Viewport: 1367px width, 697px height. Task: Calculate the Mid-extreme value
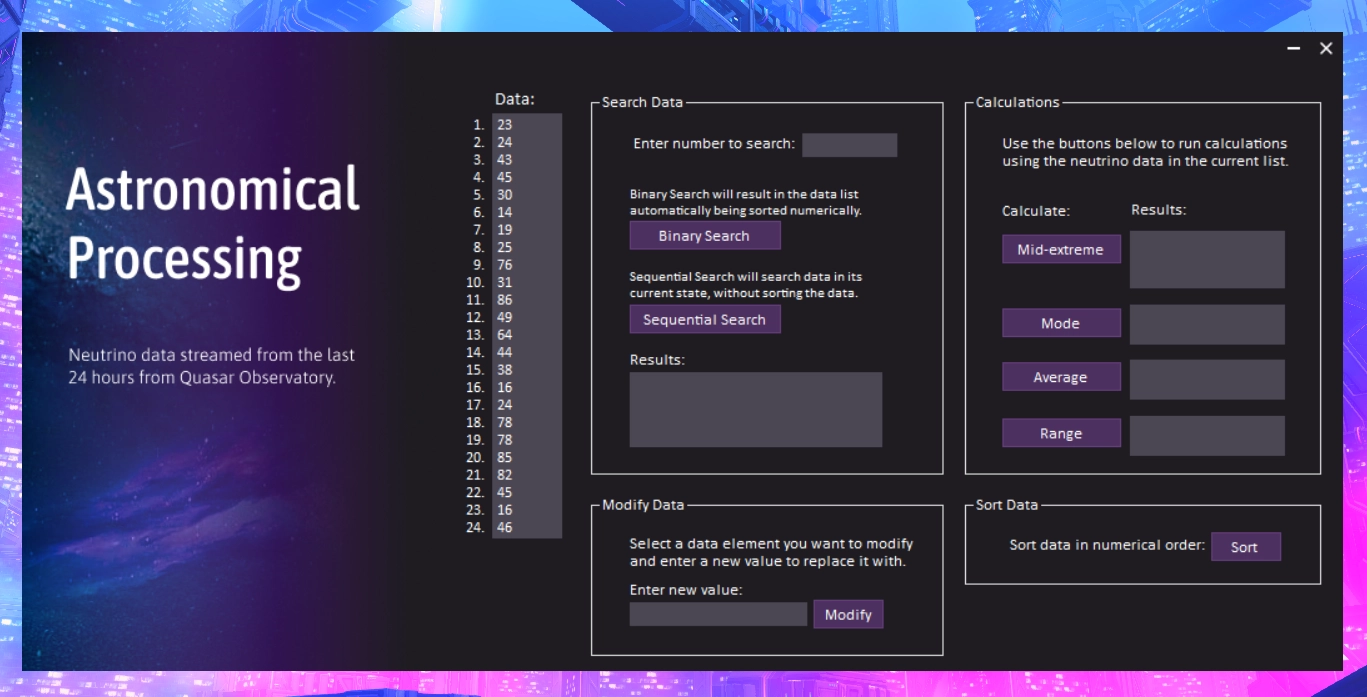pos(1061,250)
